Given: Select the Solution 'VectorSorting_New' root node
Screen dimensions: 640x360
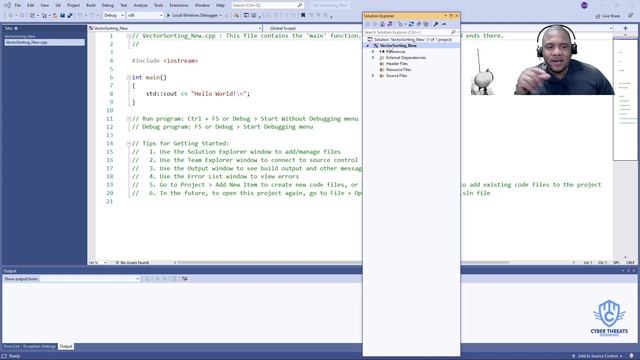Looking at the screenshot, I should pyautogui.click(x=413, y=40).
